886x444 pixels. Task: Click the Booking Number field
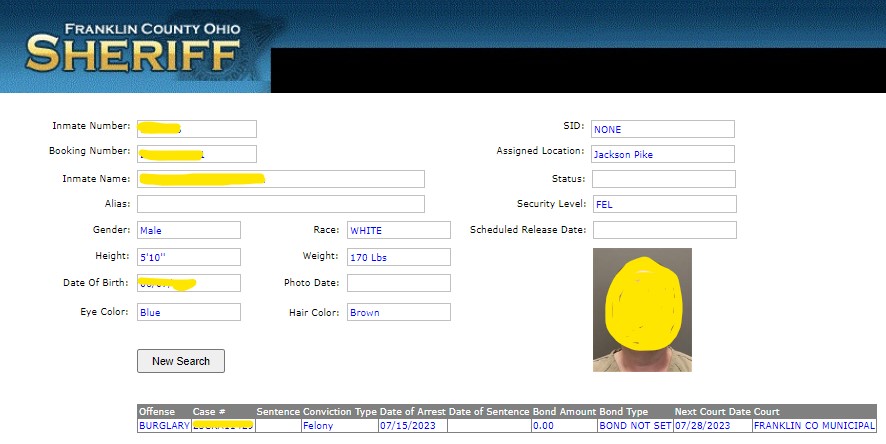point(197,154)
